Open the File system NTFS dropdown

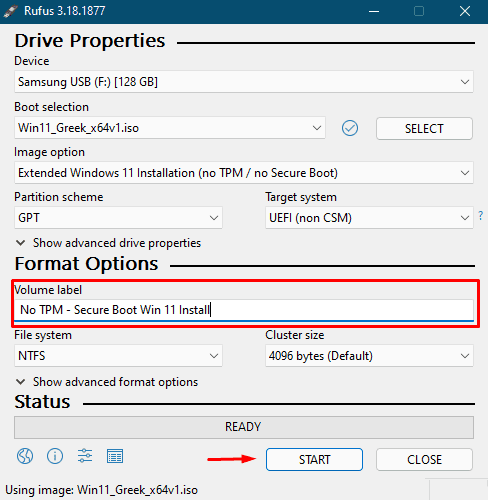[118, 356]
